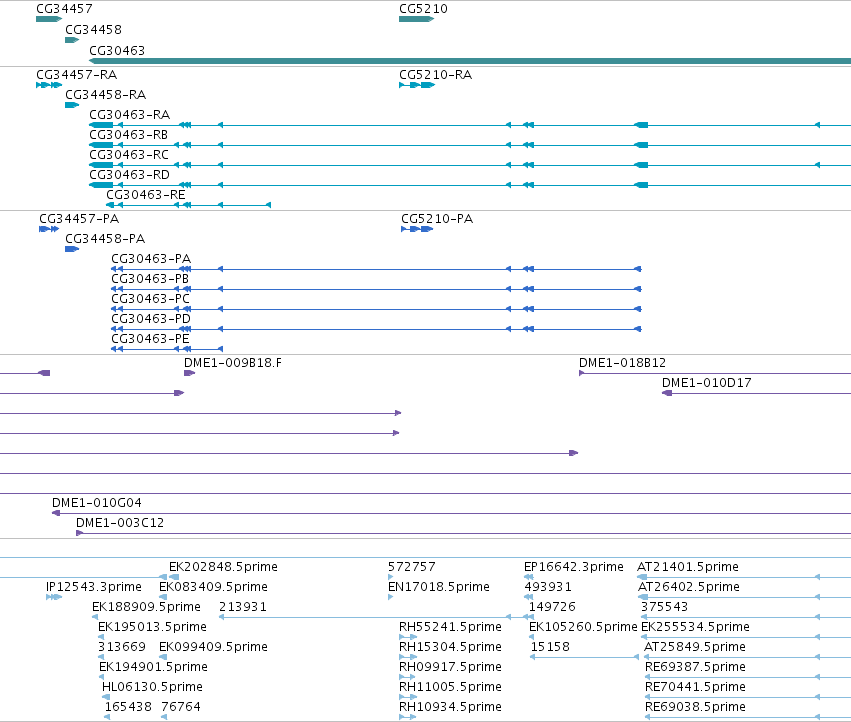Image resolution: width=851 pixels, height=722 pixels.
Task: Click clone DME1-003C12
Action: pos(463,533)
